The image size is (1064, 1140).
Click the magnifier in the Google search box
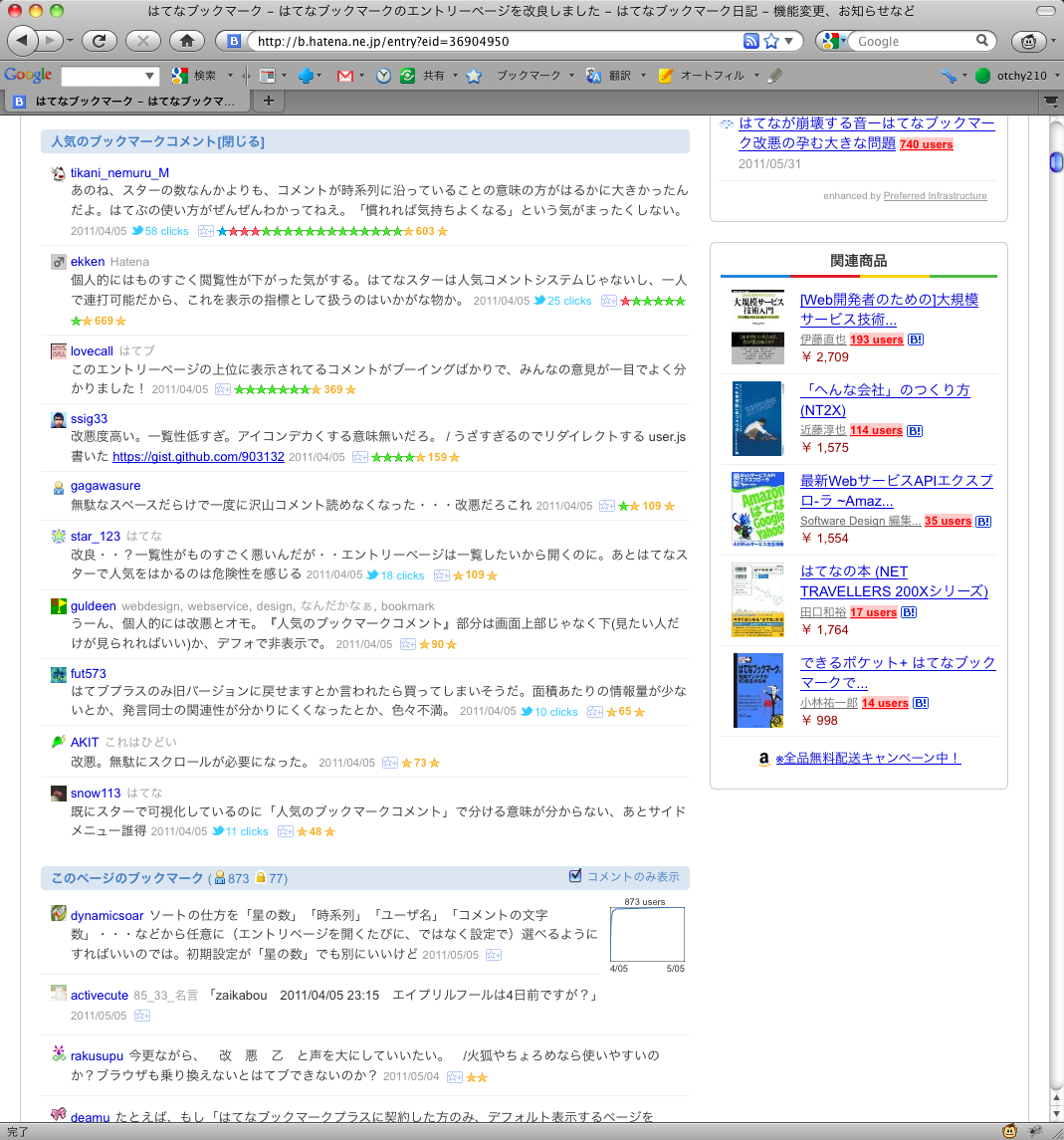click(x=981, y=41)
